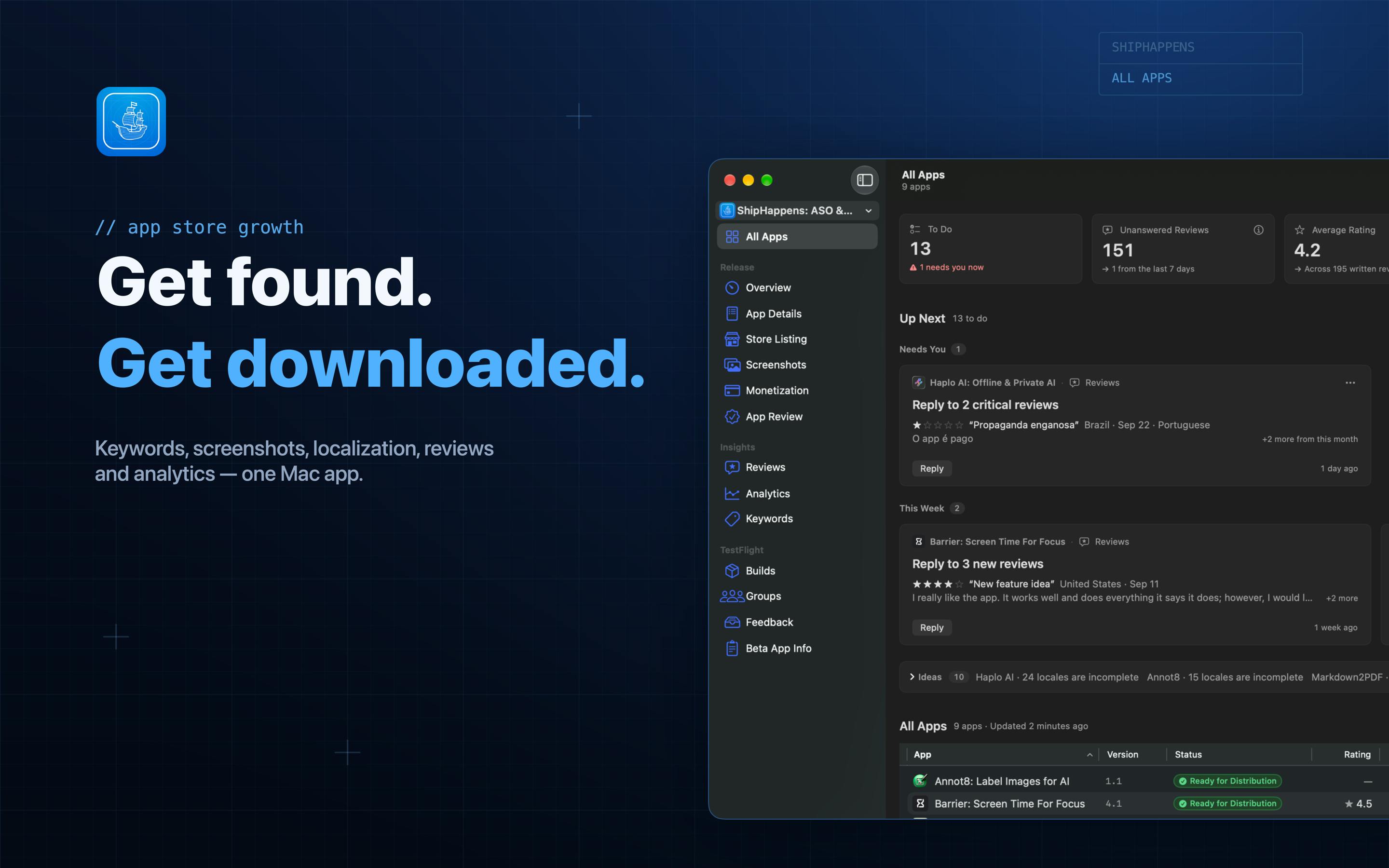Reply to Haplo AI critical reviews
The height and width of the screenshot is (868, 1389).
[x=932, y=468]
